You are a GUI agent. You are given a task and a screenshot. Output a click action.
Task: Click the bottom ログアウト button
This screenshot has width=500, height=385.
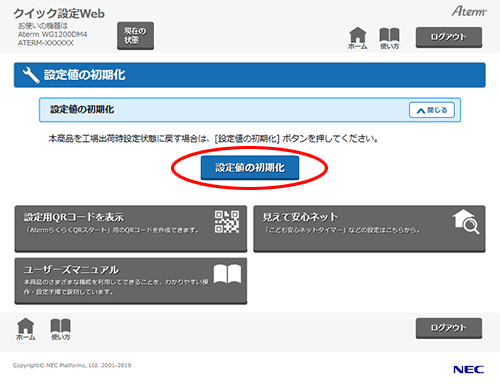click(x=449, y=328)
